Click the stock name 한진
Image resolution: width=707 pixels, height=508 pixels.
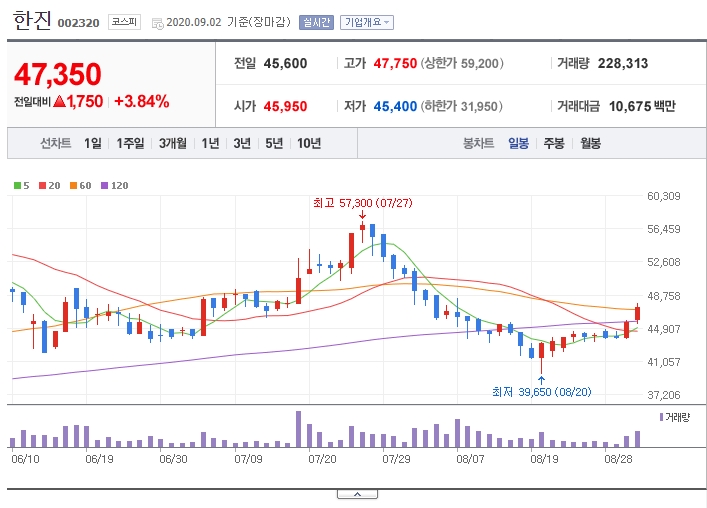(32, 21)
